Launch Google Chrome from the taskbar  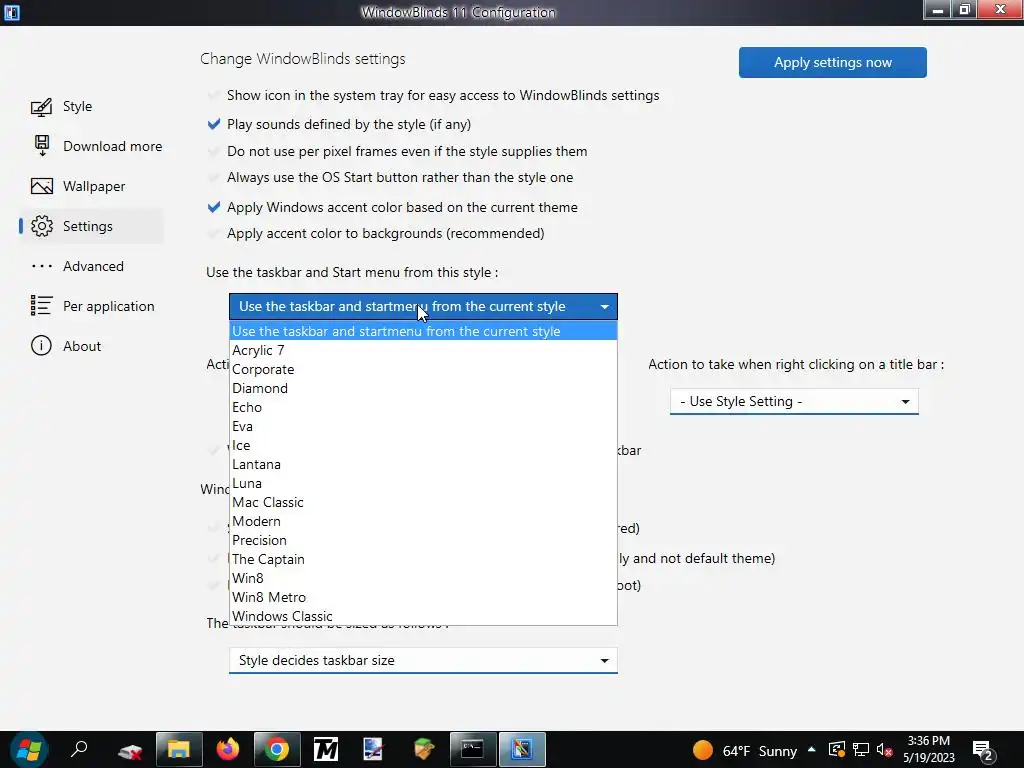point(277,749)
